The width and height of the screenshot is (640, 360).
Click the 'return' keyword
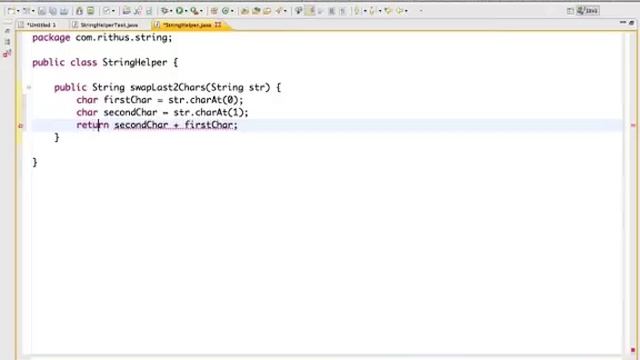click(x=93, y=125)
